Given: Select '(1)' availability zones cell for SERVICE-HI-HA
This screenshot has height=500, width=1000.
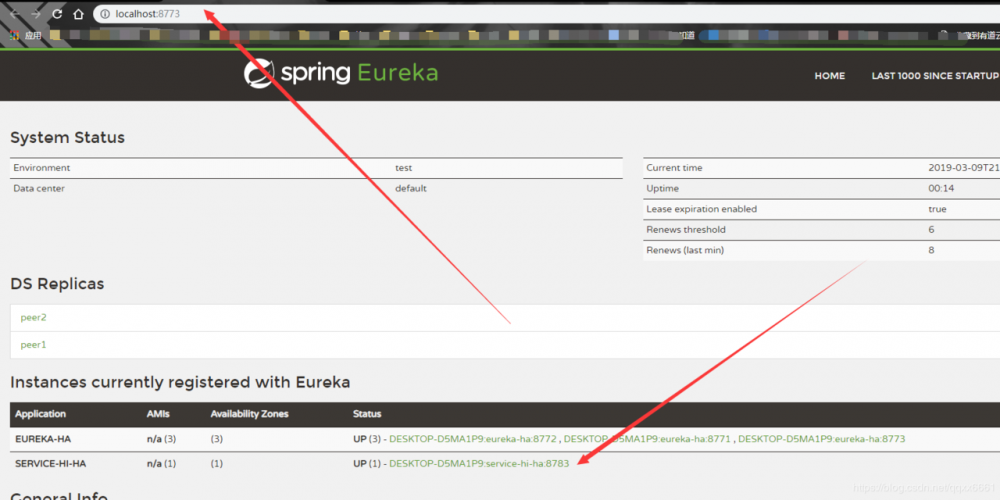Looking at the screenshot, I should [217, 464].
